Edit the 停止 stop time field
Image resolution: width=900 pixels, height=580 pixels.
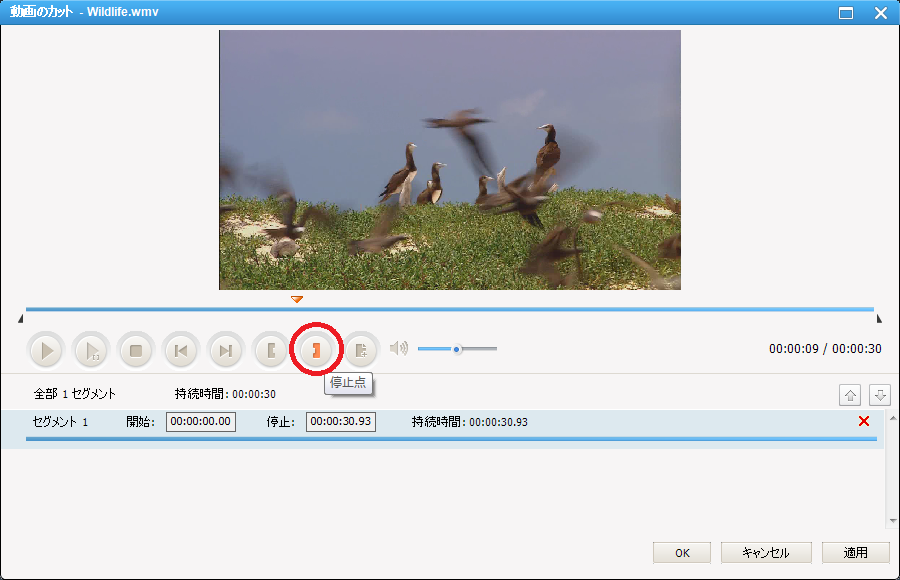[341, 422]
